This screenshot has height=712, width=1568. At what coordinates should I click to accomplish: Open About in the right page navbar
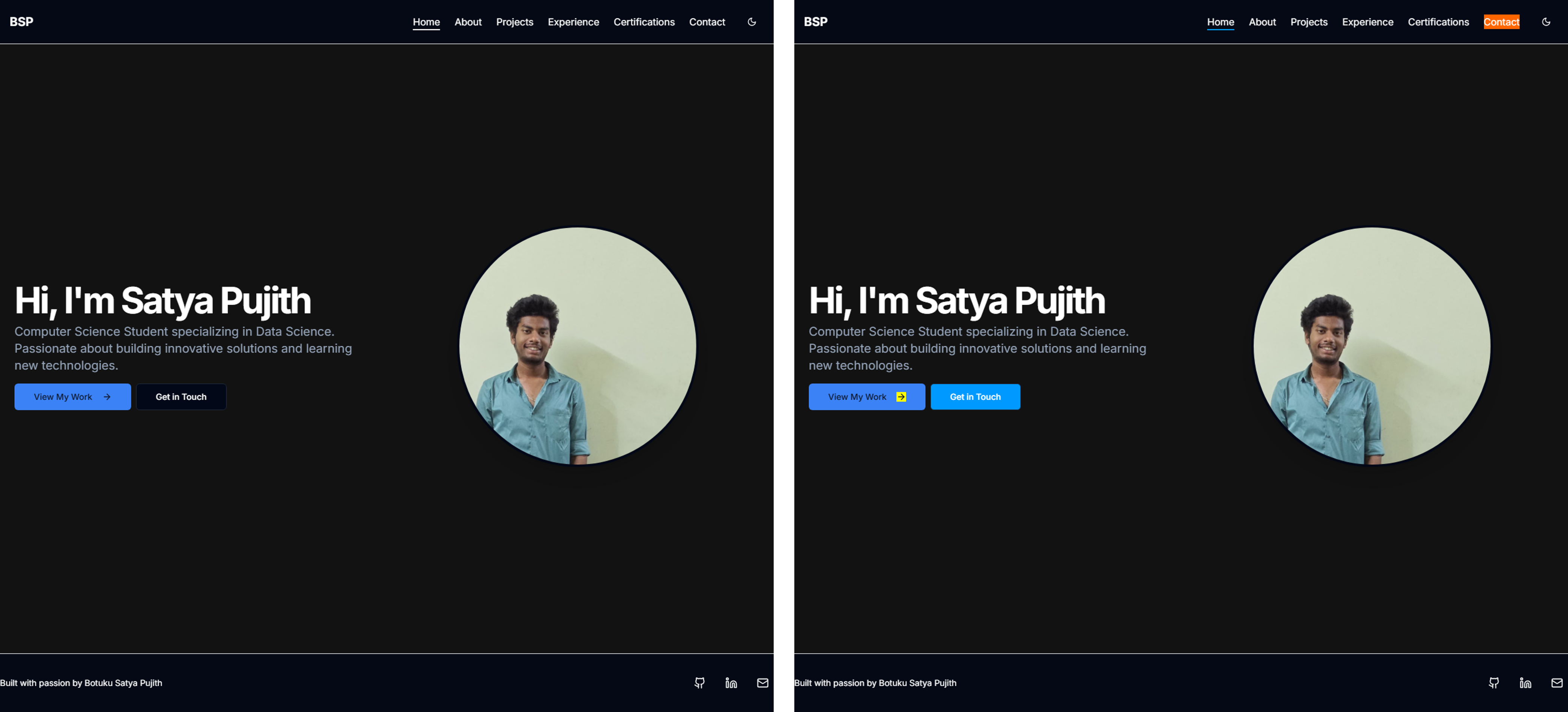pos(1262,22)
